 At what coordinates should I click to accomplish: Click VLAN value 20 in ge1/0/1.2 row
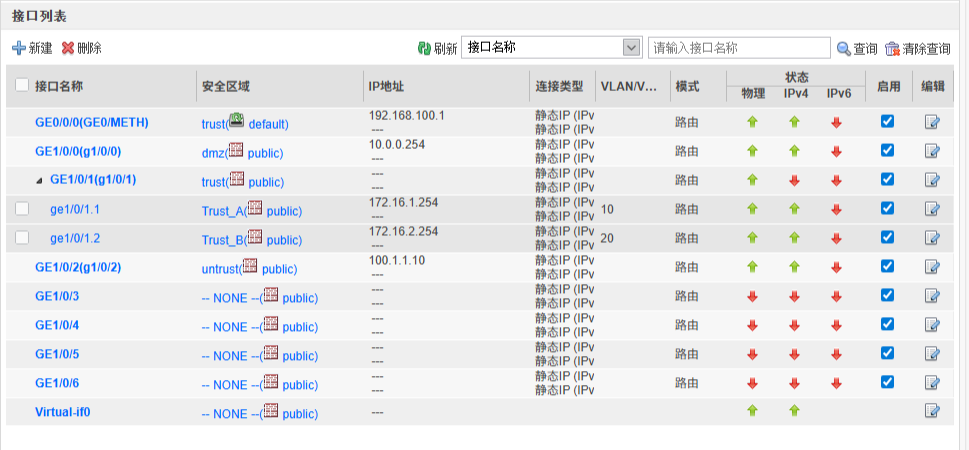click(x=607, y=239)
